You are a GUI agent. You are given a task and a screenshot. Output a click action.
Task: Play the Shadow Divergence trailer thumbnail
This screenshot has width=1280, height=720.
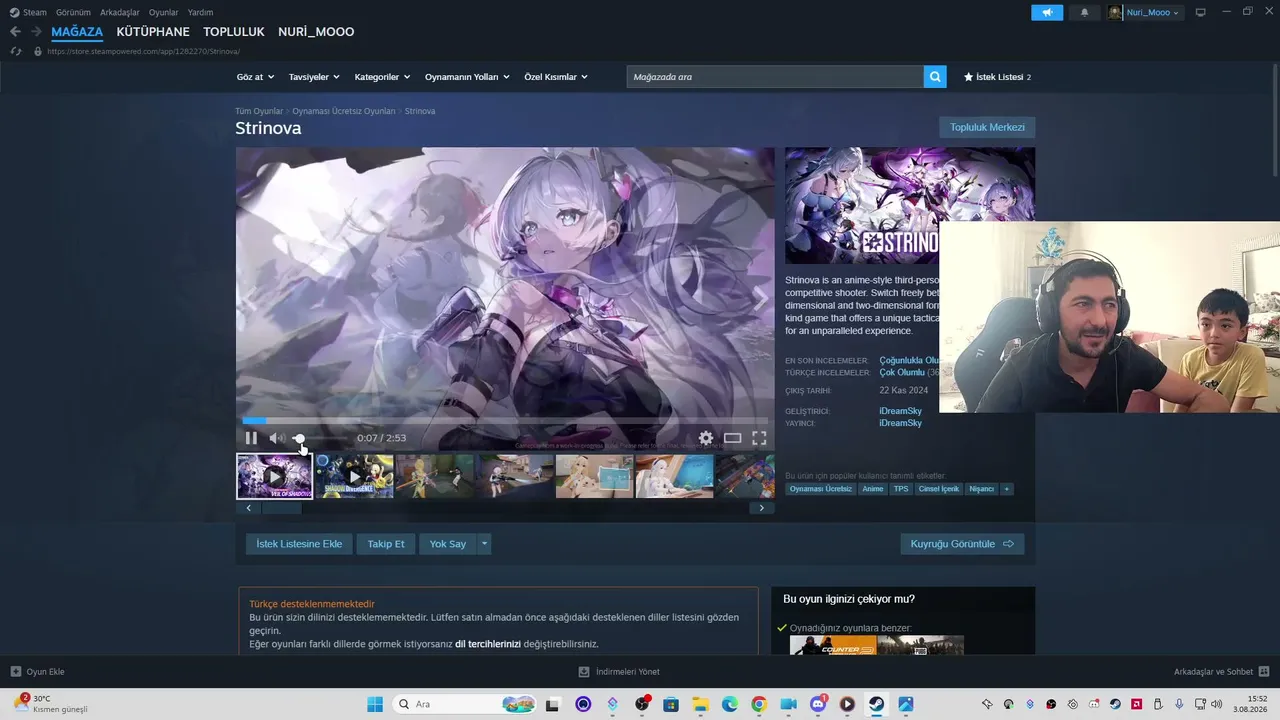point(354,476)
